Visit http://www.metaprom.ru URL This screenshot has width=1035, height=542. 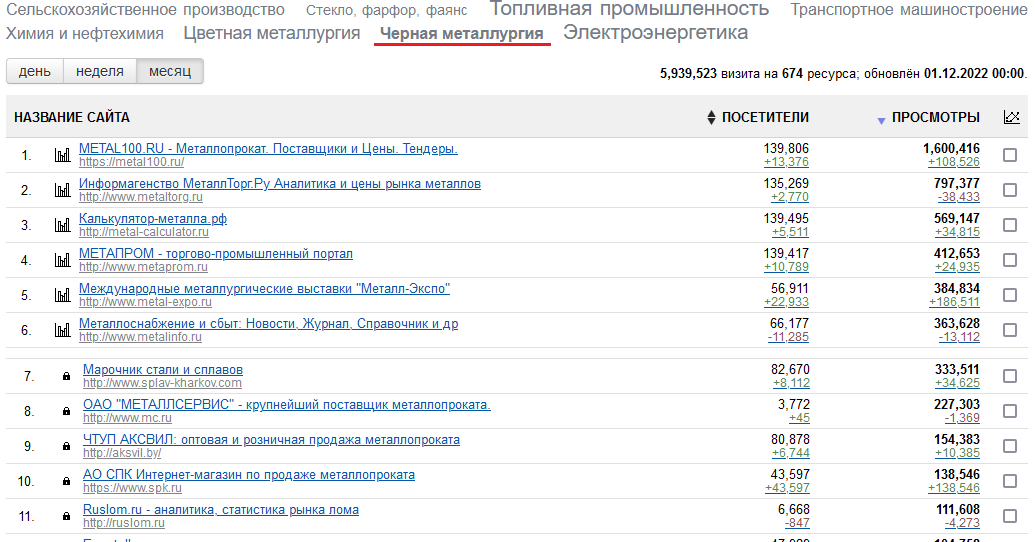coord(143,267)
